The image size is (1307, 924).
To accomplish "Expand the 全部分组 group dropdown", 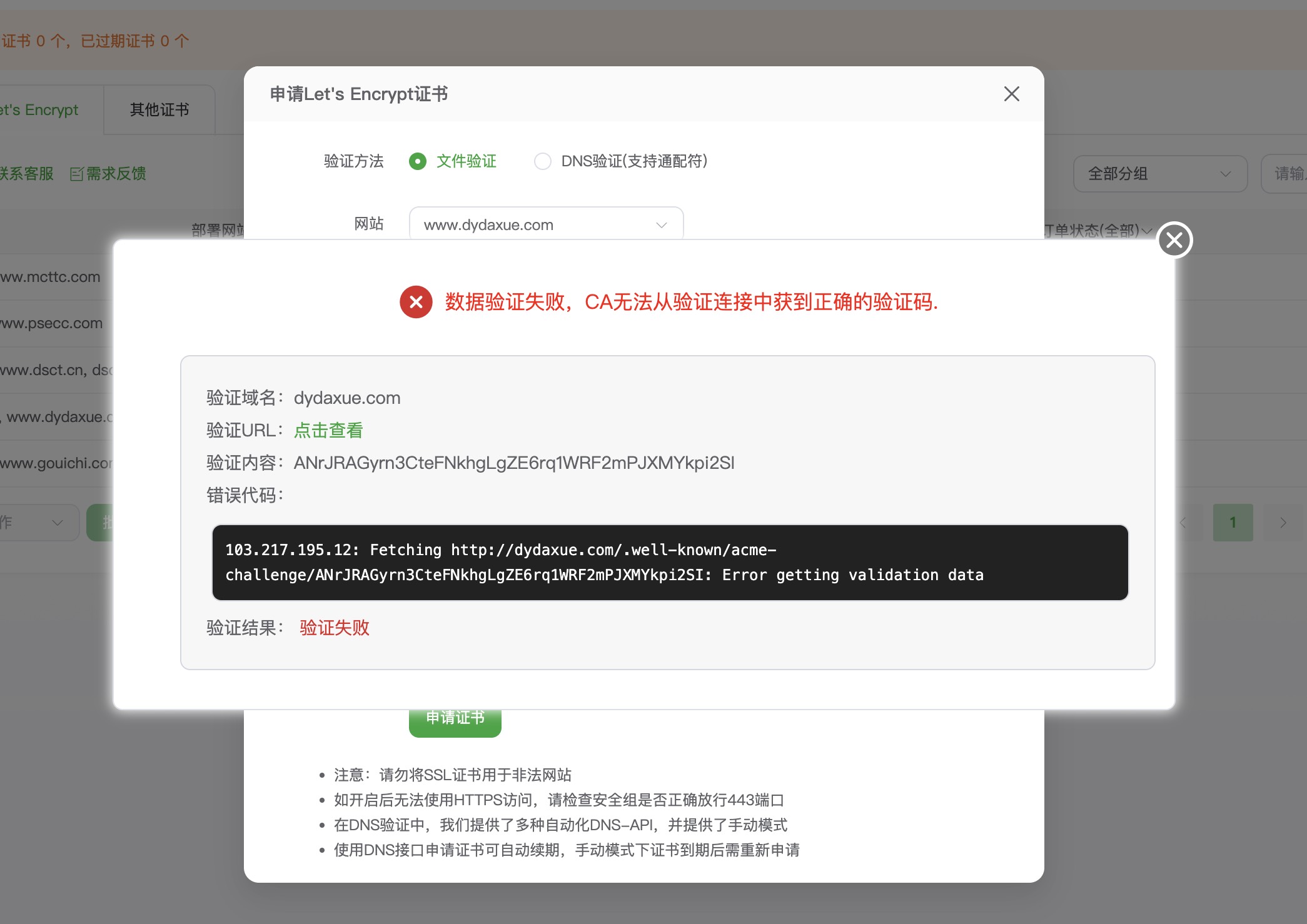I will pyautogui.click(x=1159, y=174).
